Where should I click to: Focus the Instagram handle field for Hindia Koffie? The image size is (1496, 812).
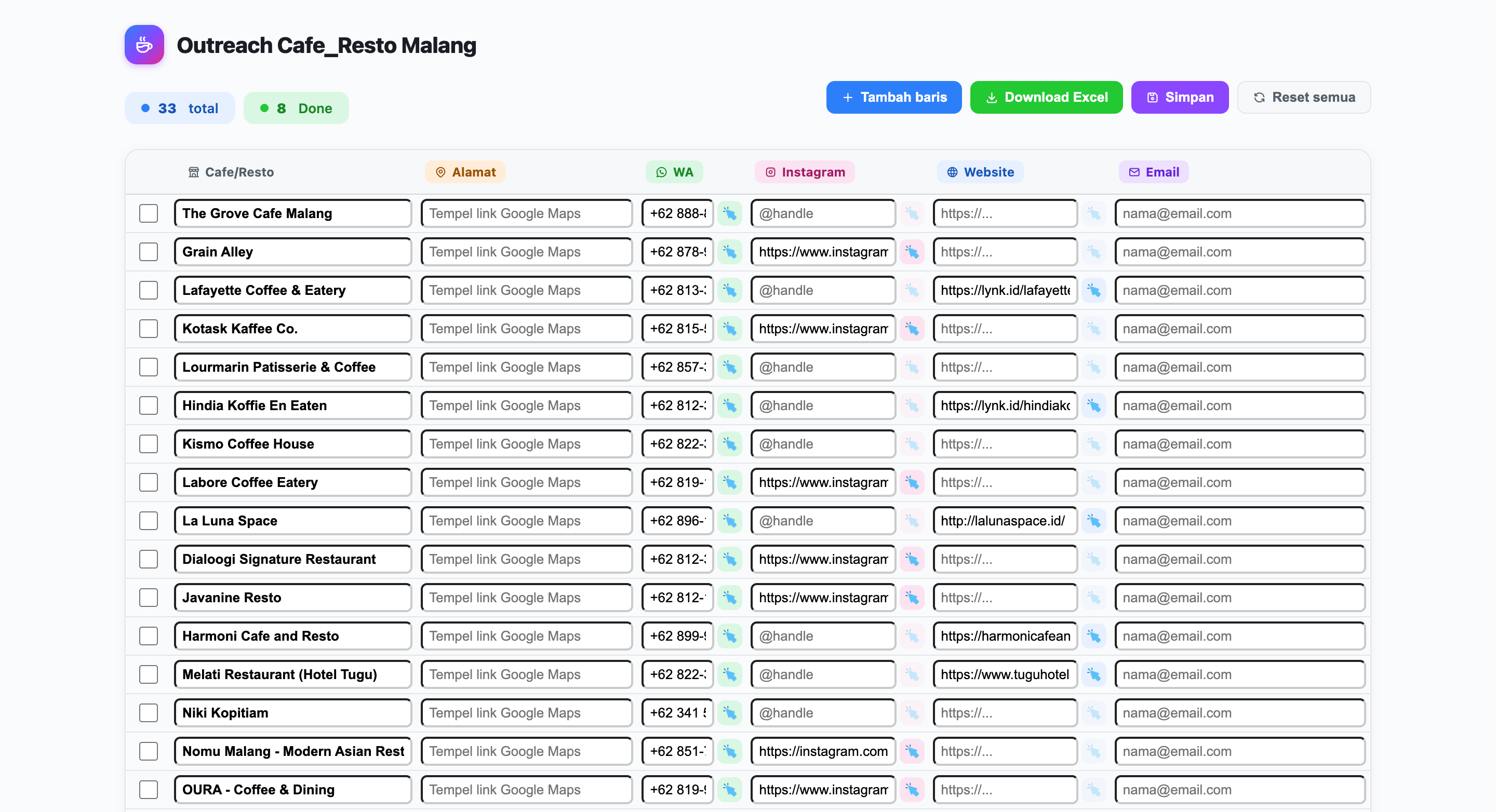point(823,405)
